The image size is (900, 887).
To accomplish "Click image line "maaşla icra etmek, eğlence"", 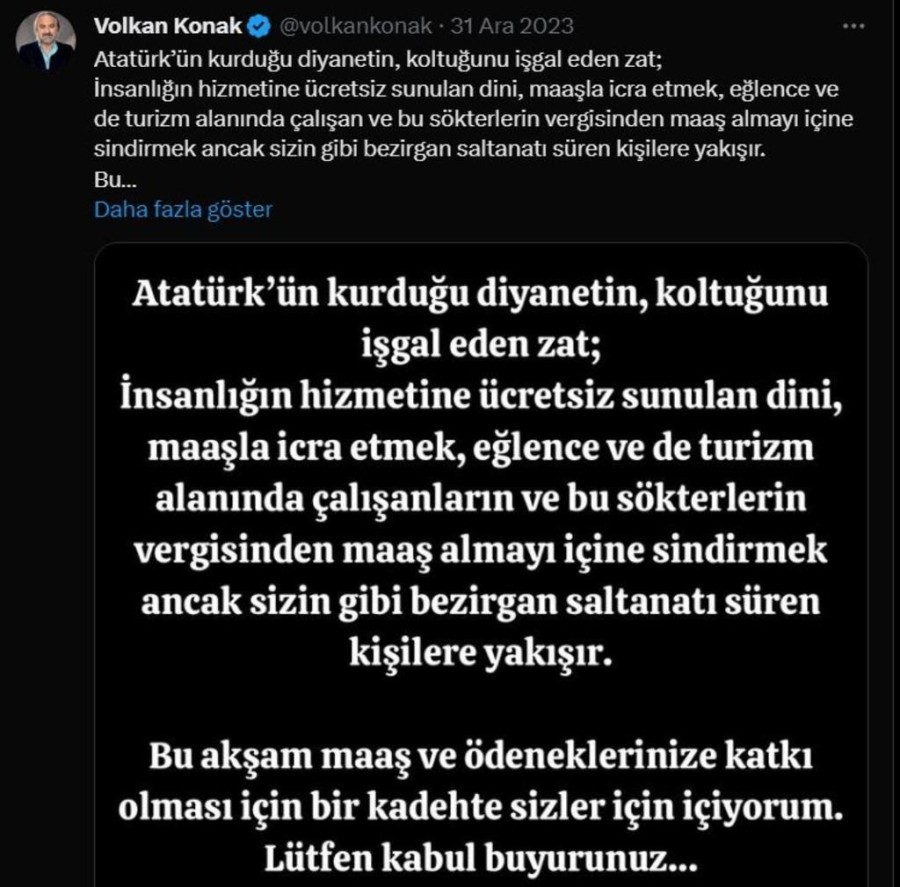I will coord(480,446).
